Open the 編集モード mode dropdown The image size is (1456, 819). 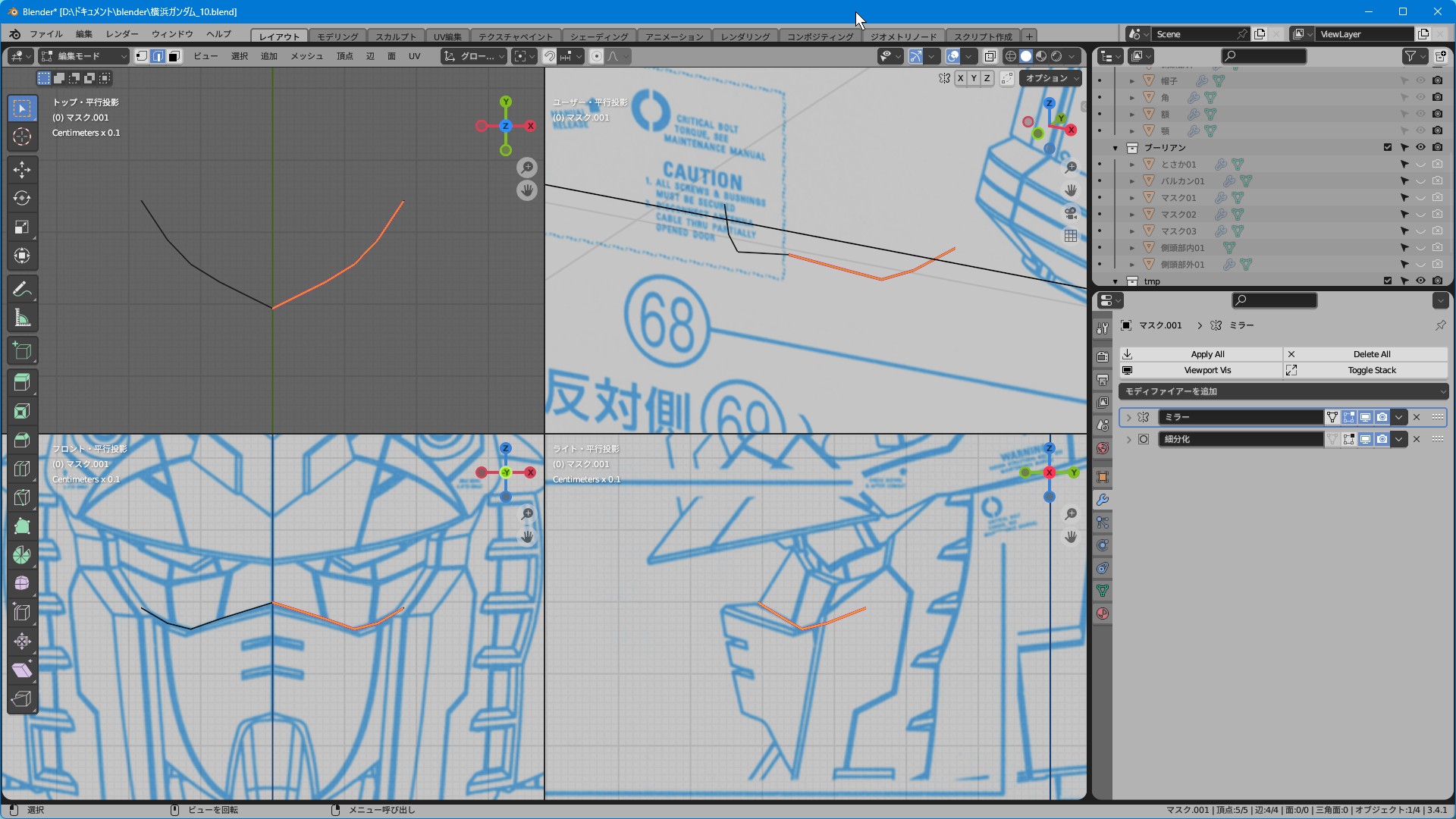pyautogui.click(x=85, y=56)
